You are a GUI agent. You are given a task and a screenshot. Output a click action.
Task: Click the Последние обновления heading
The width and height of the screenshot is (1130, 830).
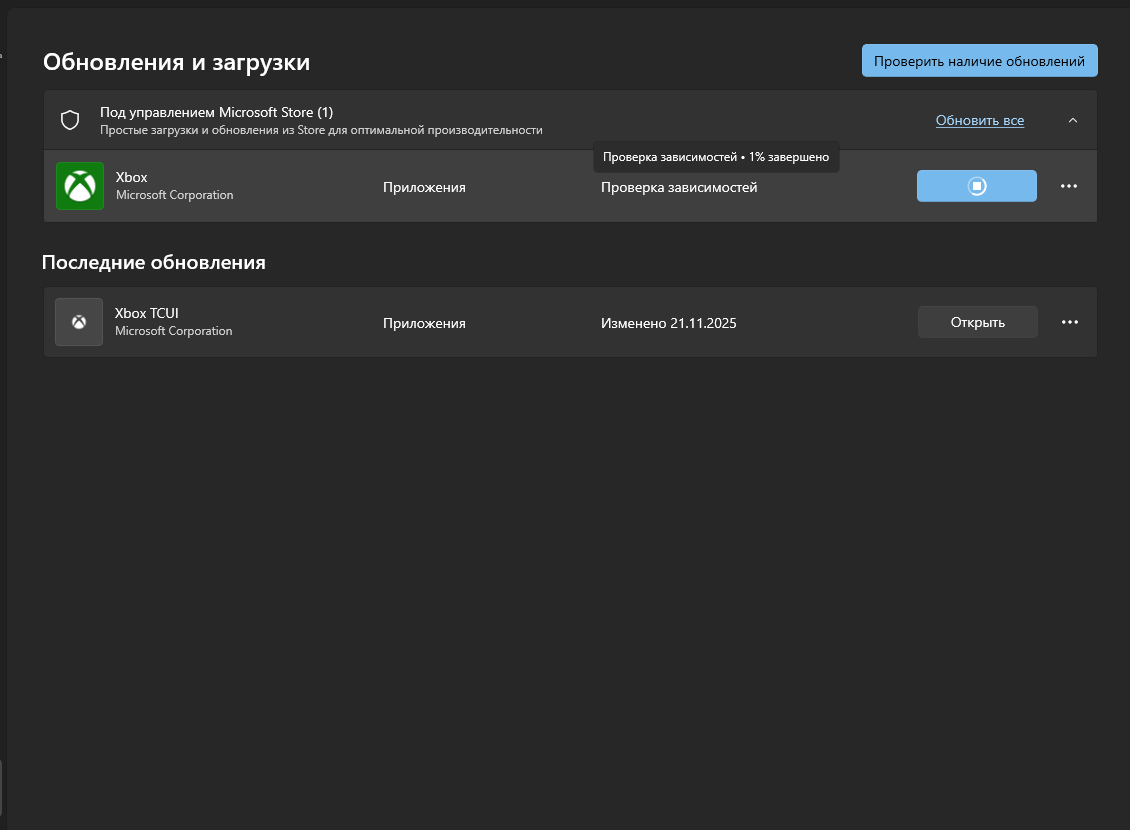[x=154, y=262]
